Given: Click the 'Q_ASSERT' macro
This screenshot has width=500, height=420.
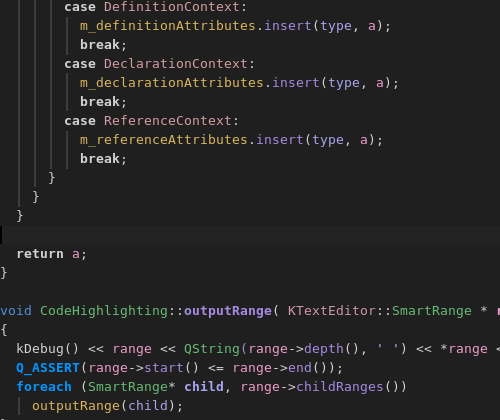Looking at the screenshot, I should pyautogui.click(x=48, y=368).
